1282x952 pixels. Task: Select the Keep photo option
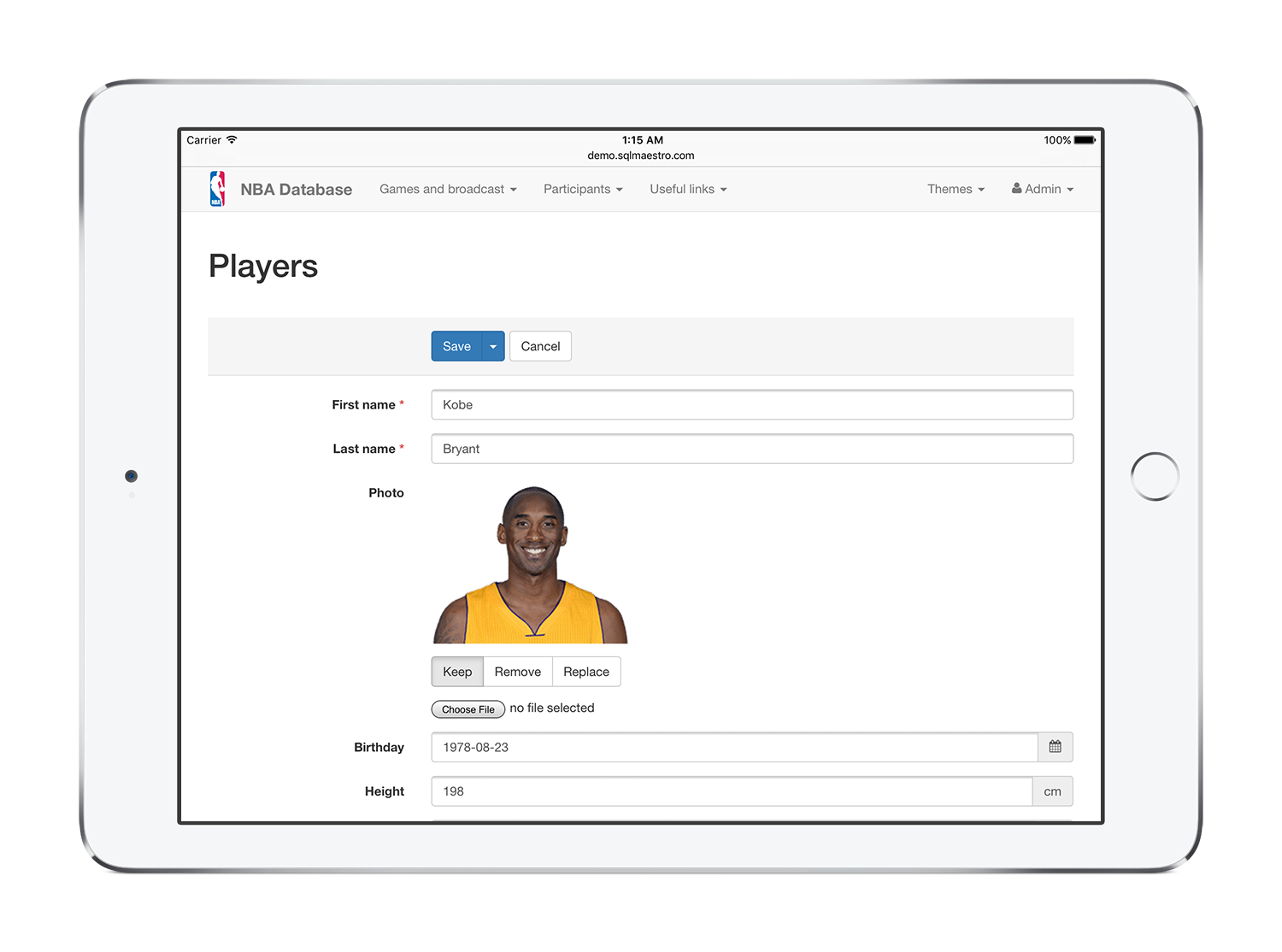coord(457,672)
